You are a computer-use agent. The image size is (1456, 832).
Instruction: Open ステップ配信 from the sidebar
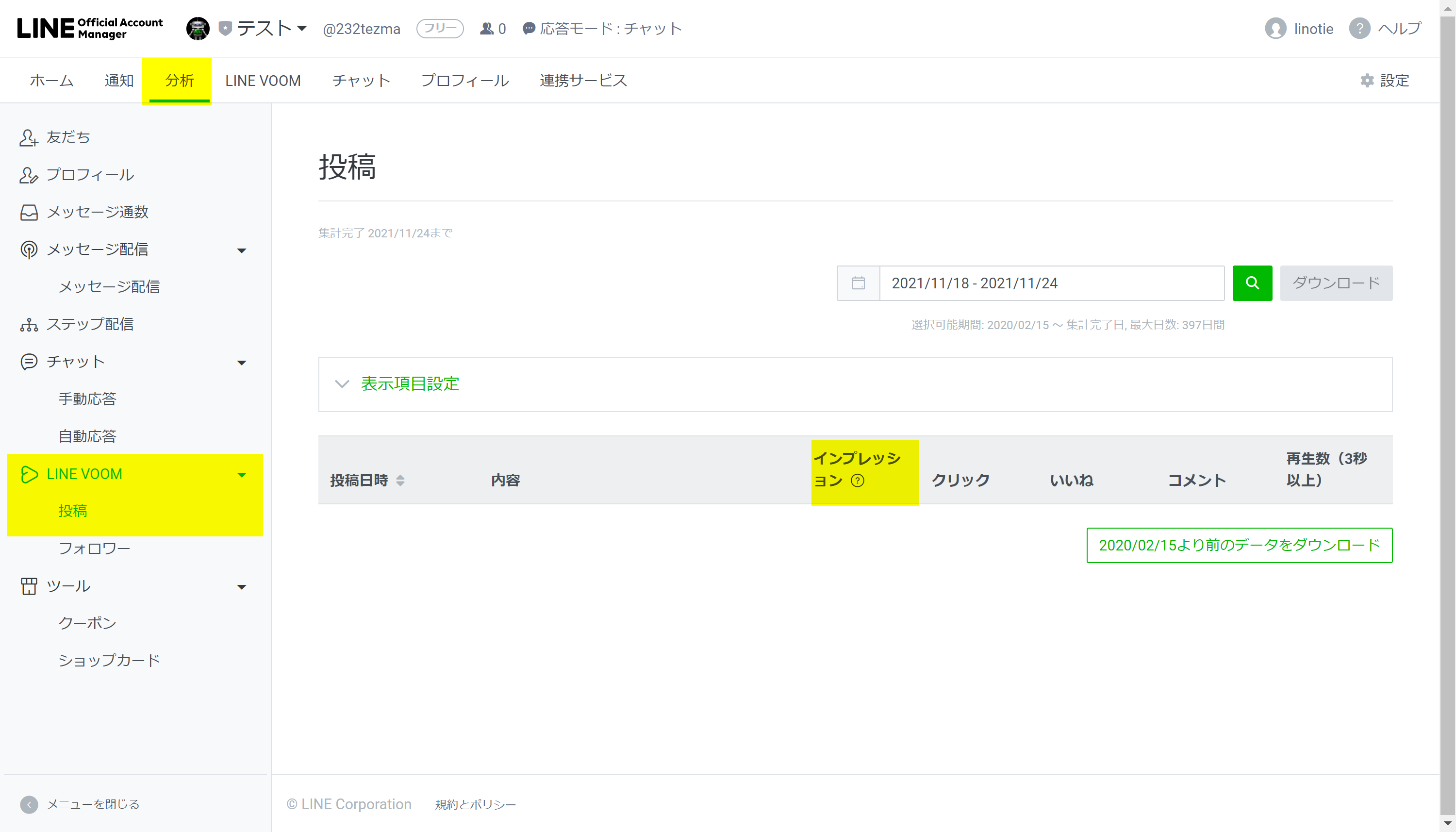pyautogui.click(x=90, y=324)
